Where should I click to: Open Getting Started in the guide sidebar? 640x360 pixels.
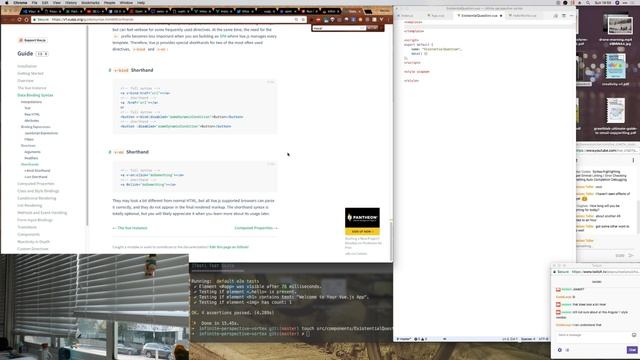tap(30, 73)
